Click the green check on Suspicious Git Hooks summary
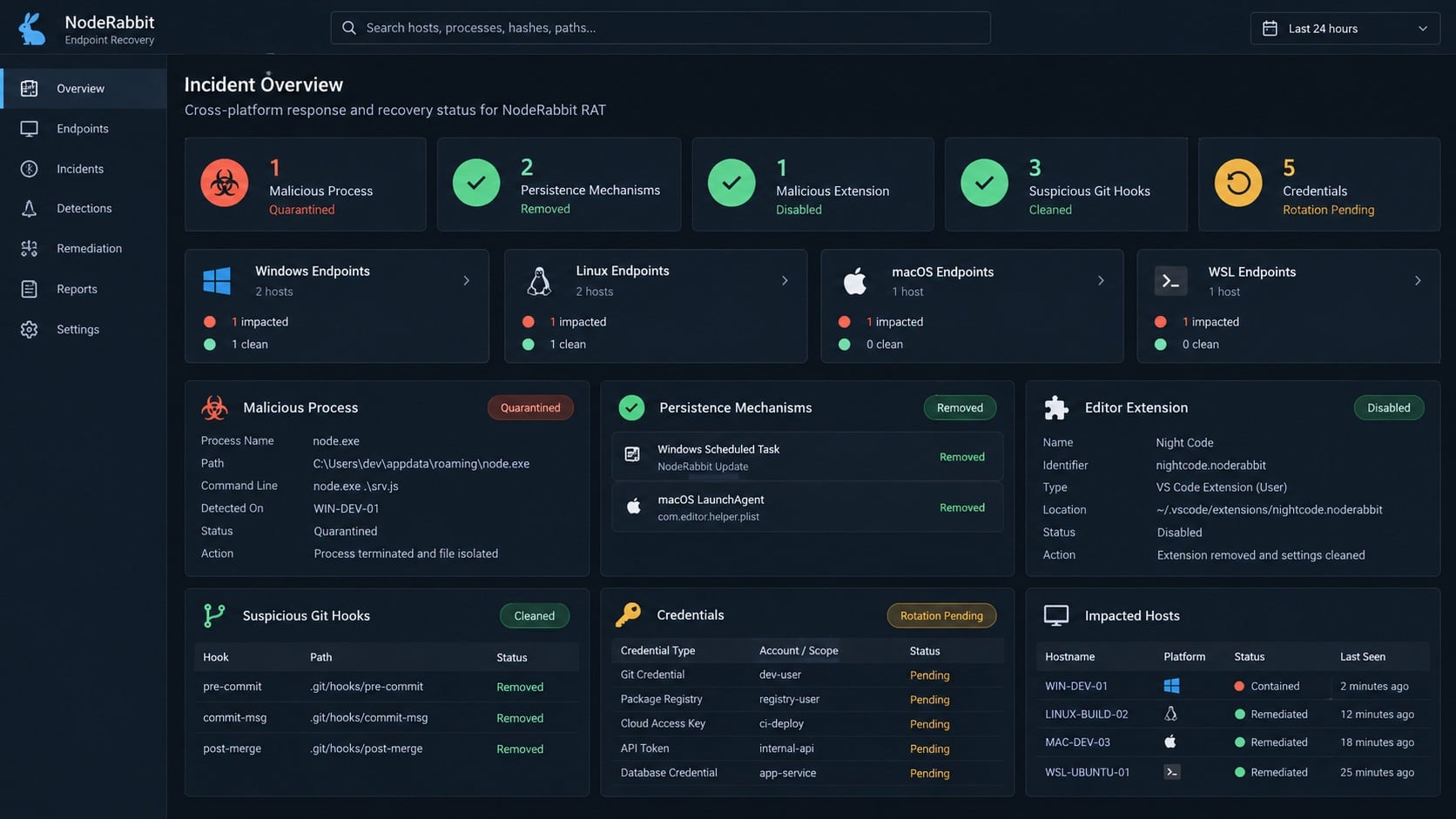The width and height of the screenshot is (1456, 819). pyautogui.click(x=984, y=183)
